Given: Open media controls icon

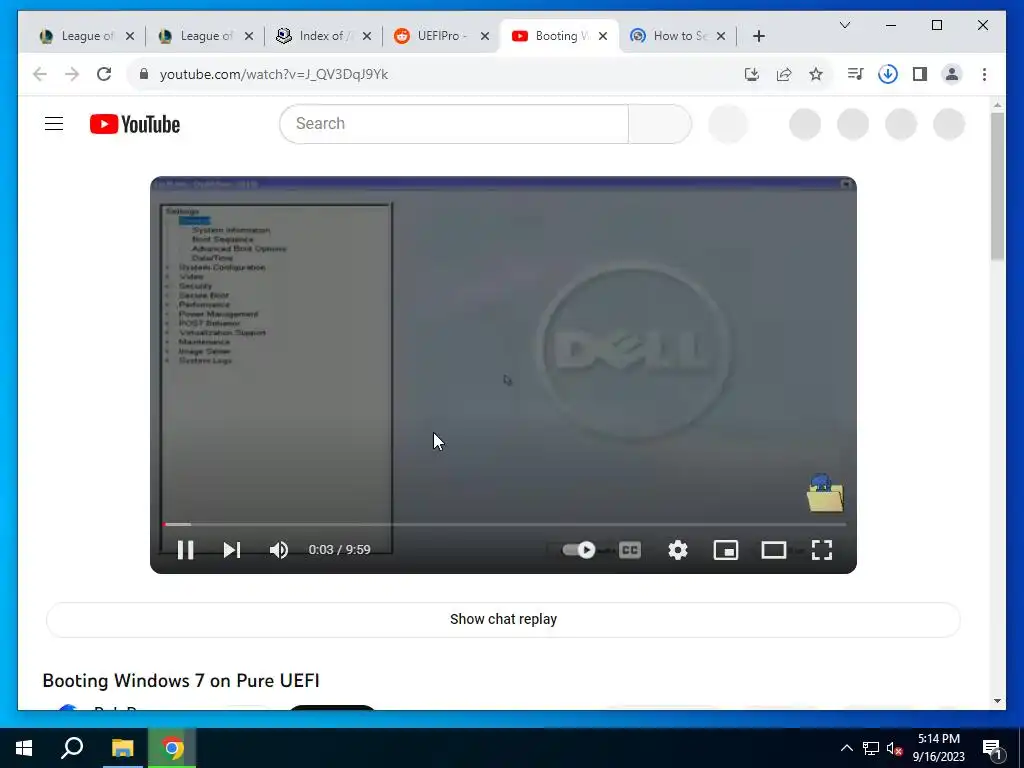Looking at the screenshot, I should [x=856, y=74].
